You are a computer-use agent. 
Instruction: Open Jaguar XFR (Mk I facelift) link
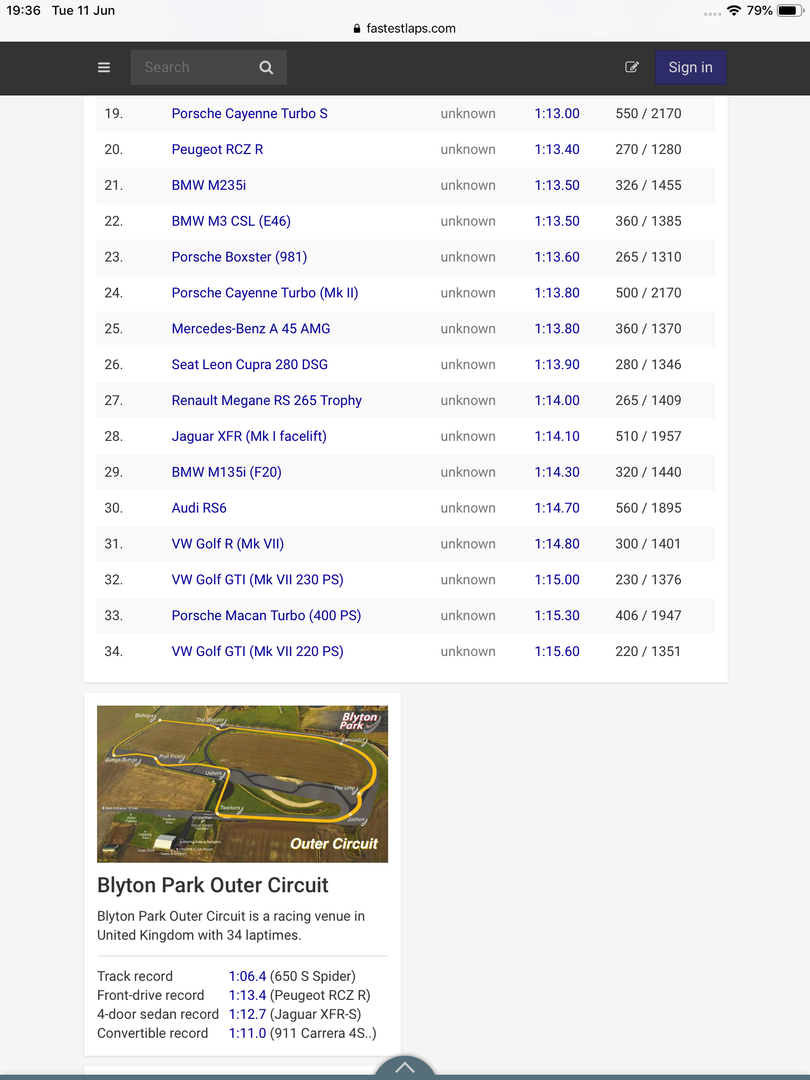249,436
